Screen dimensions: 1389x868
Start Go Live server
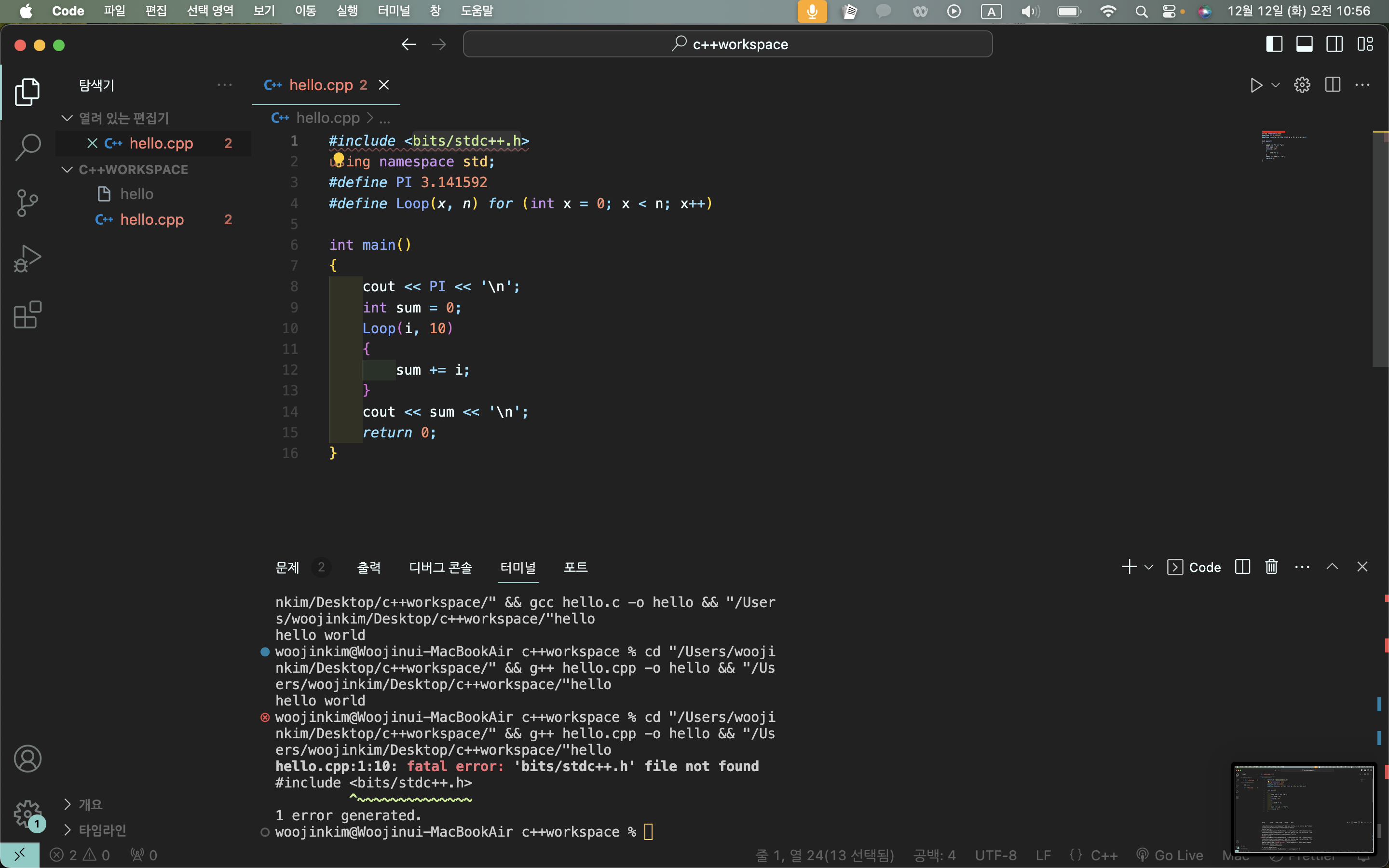[1170, 855]
